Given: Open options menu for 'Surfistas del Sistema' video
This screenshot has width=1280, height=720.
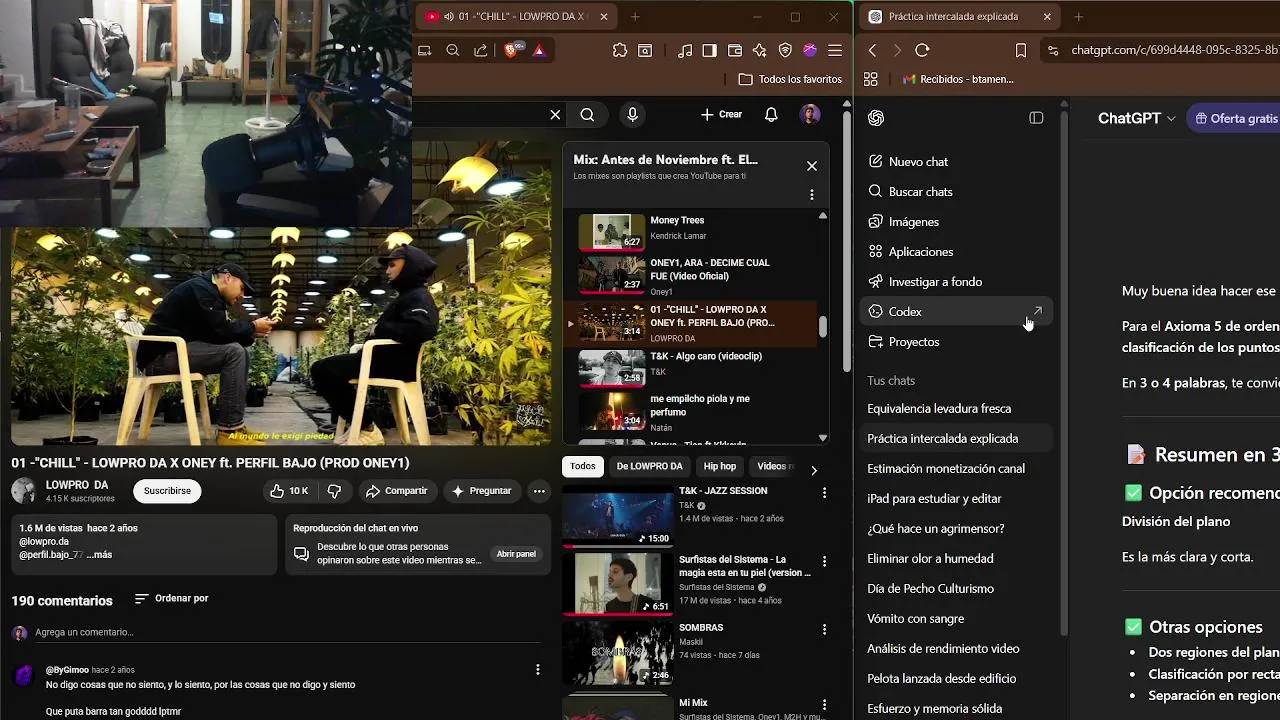Looking at the screenshot, I should pyautogui.click(x=824, y=562).
